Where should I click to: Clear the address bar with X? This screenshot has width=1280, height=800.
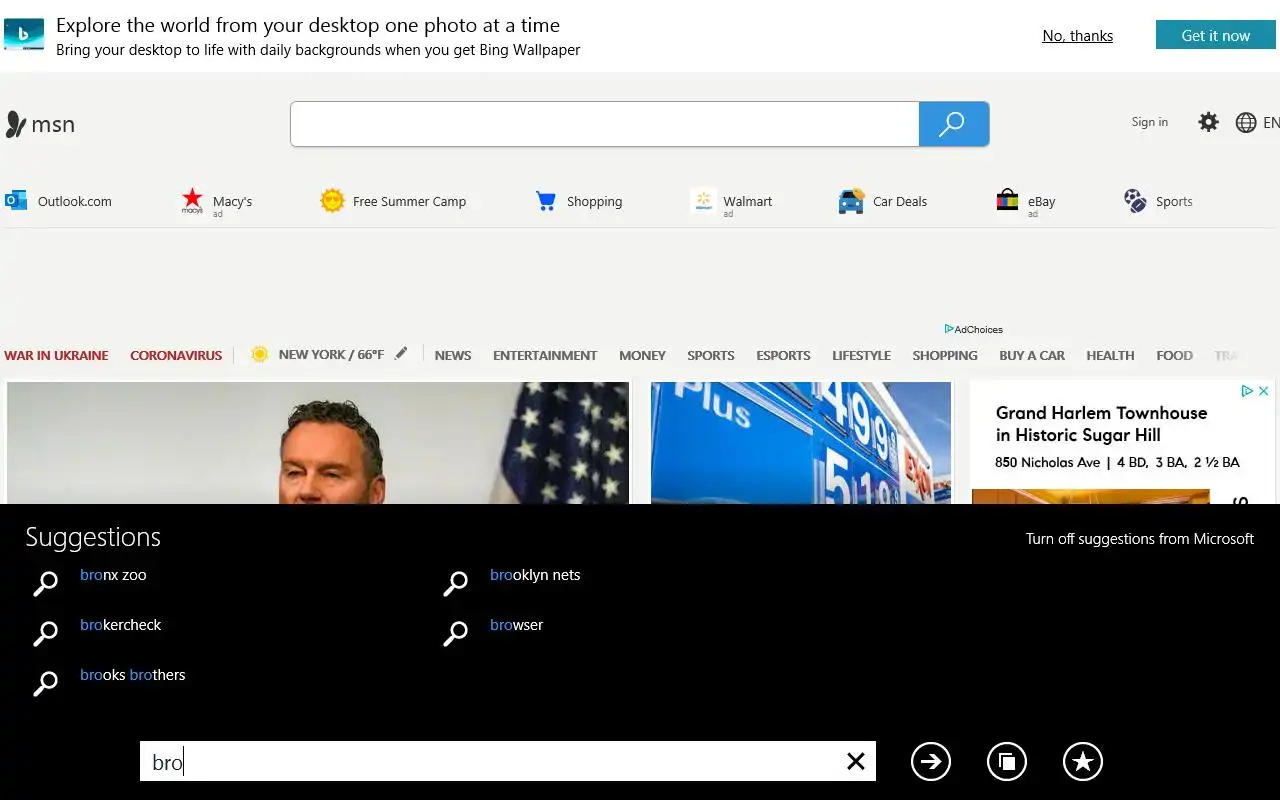(856, 761)
